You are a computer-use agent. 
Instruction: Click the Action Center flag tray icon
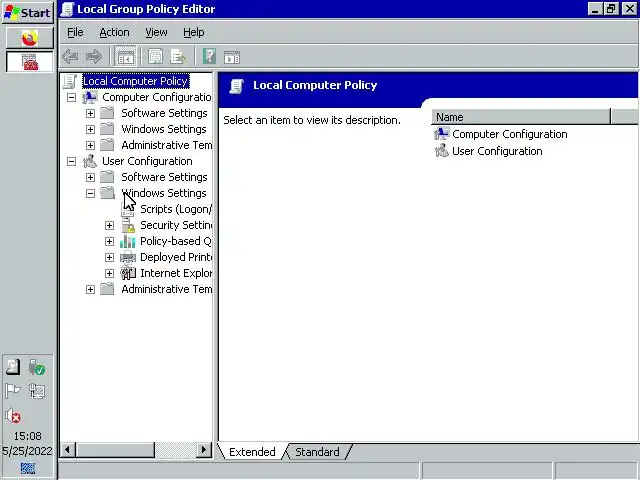pyautogui.click(x=13, y=391)
